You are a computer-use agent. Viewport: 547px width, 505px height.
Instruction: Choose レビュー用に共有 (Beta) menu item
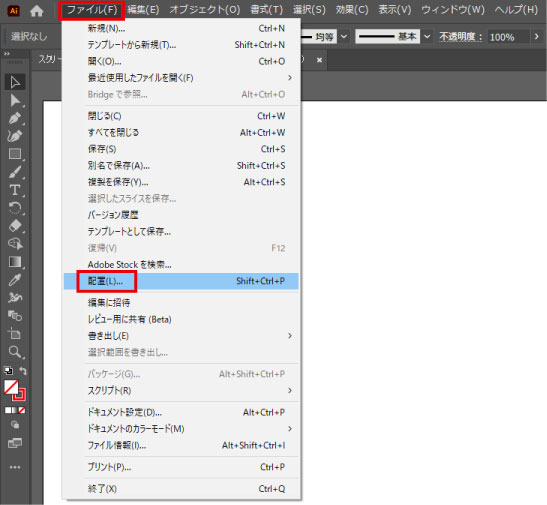(181, 319)
